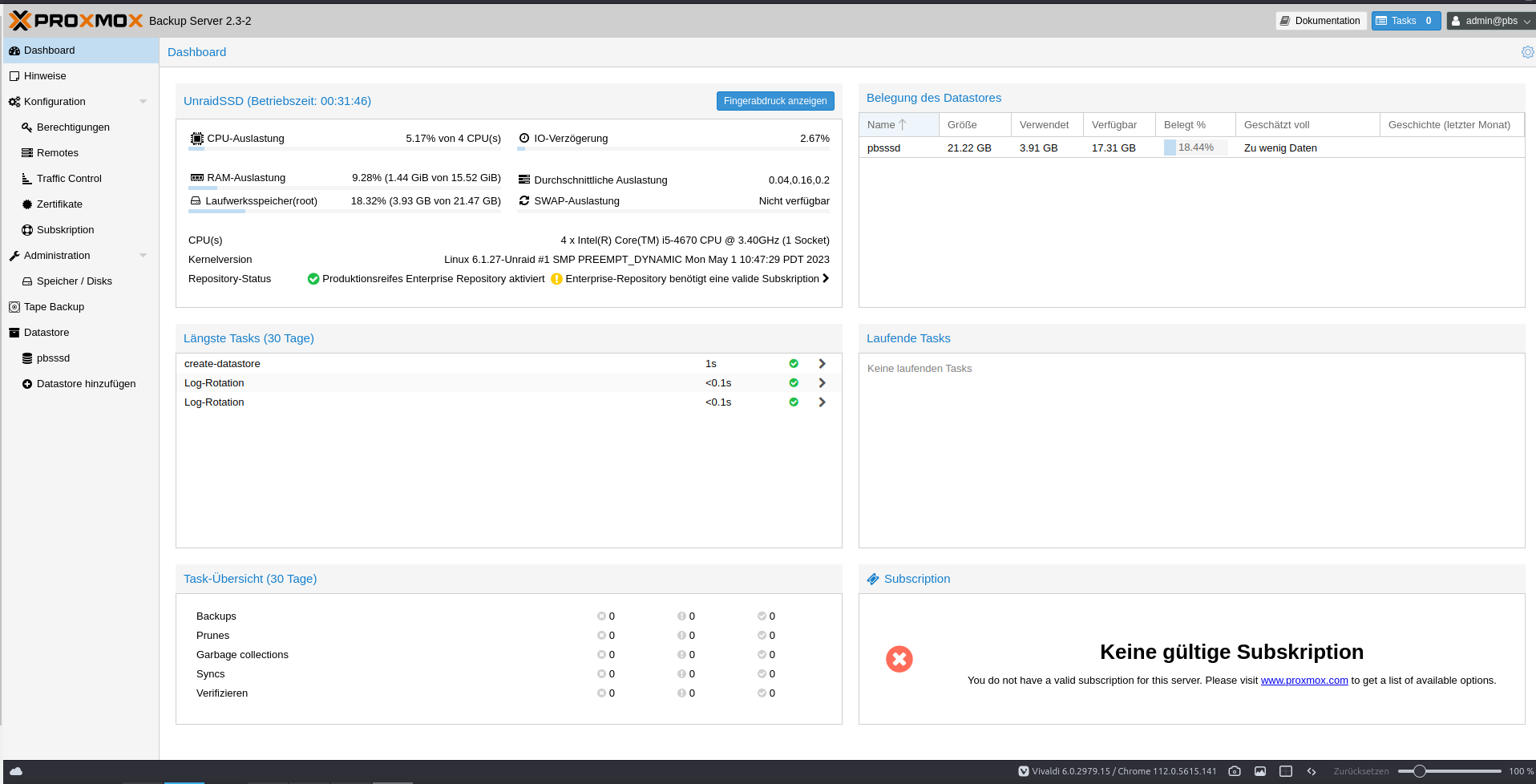Collapse the Konfiguration section arrow
1536x784 pixels.
(143, 102)
